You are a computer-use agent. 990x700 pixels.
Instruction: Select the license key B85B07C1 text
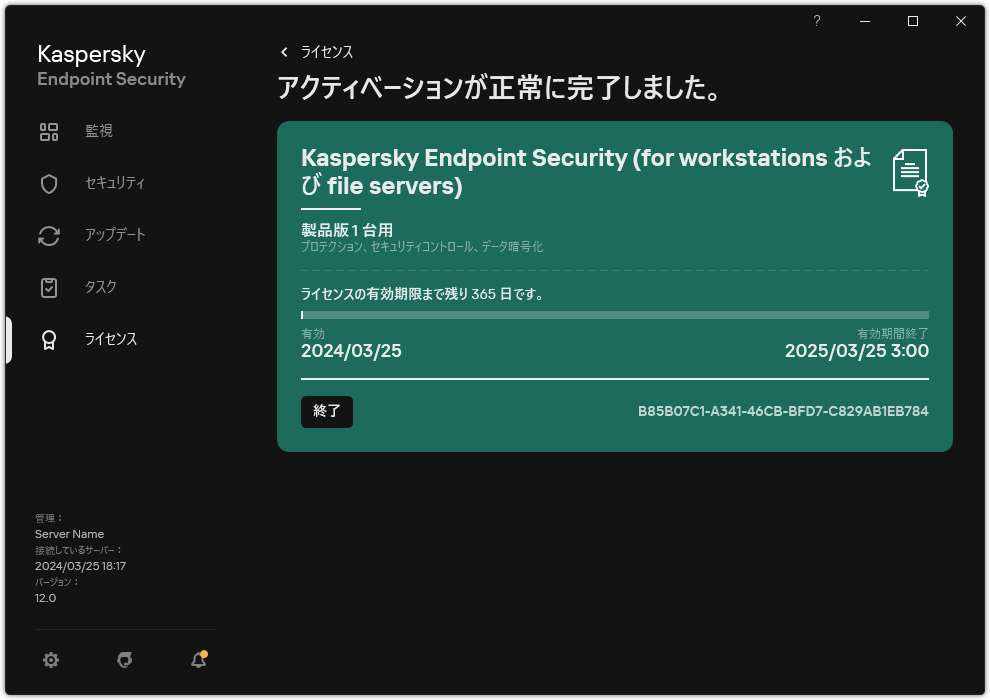(x=783, y=410)
